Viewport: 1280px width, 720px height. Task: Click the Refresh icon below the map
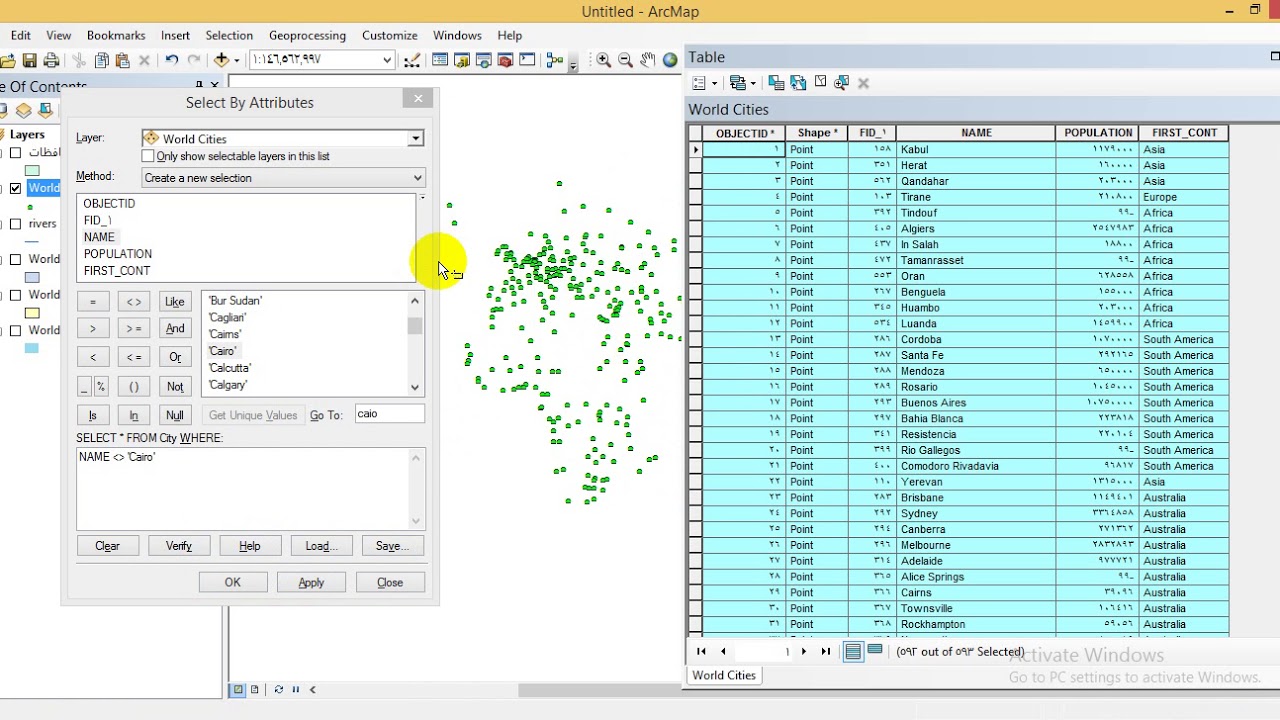tap(278, 689)
